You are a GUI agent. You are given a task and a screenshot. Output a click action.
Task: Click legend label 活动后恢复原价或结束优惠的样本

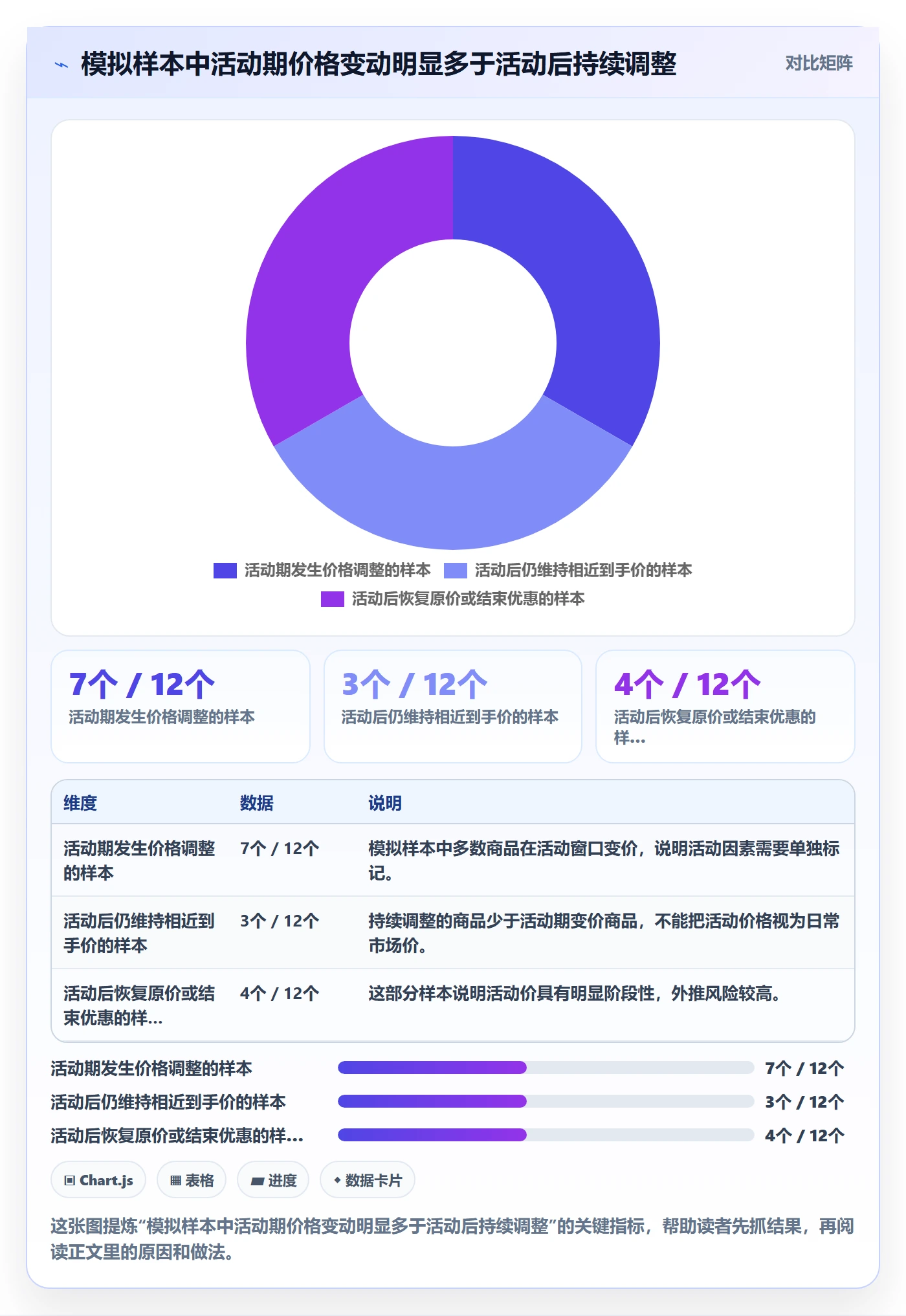pyautogui.click(x=468, y=598)
